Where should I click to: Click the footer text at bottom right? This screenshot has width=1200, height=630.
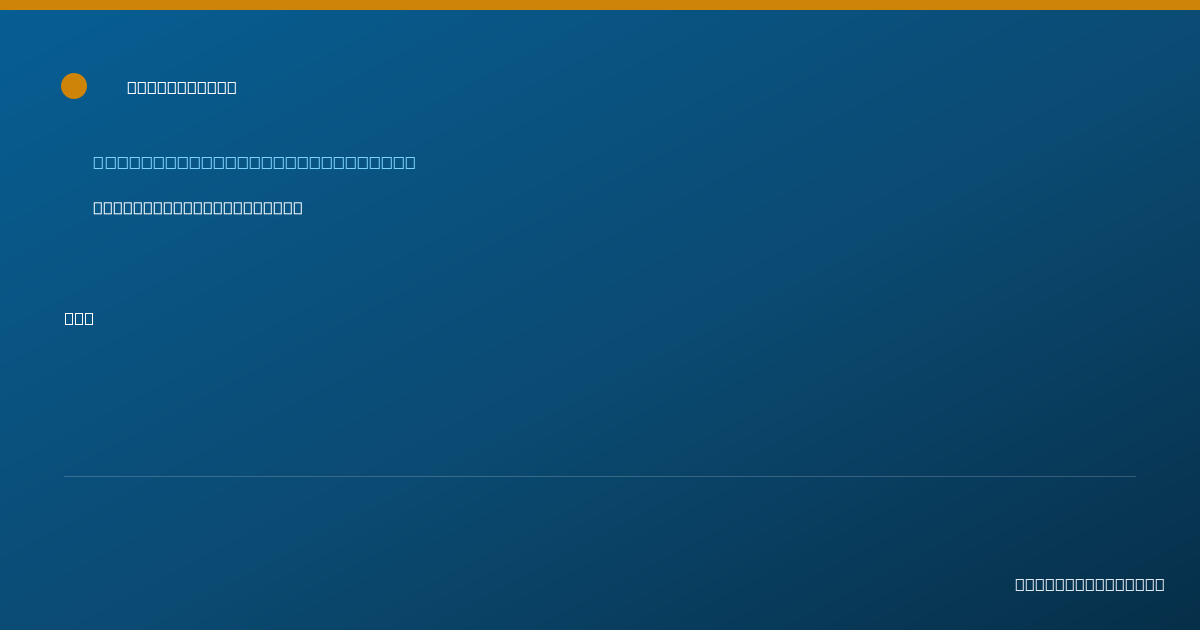[x=1090, y=584]
